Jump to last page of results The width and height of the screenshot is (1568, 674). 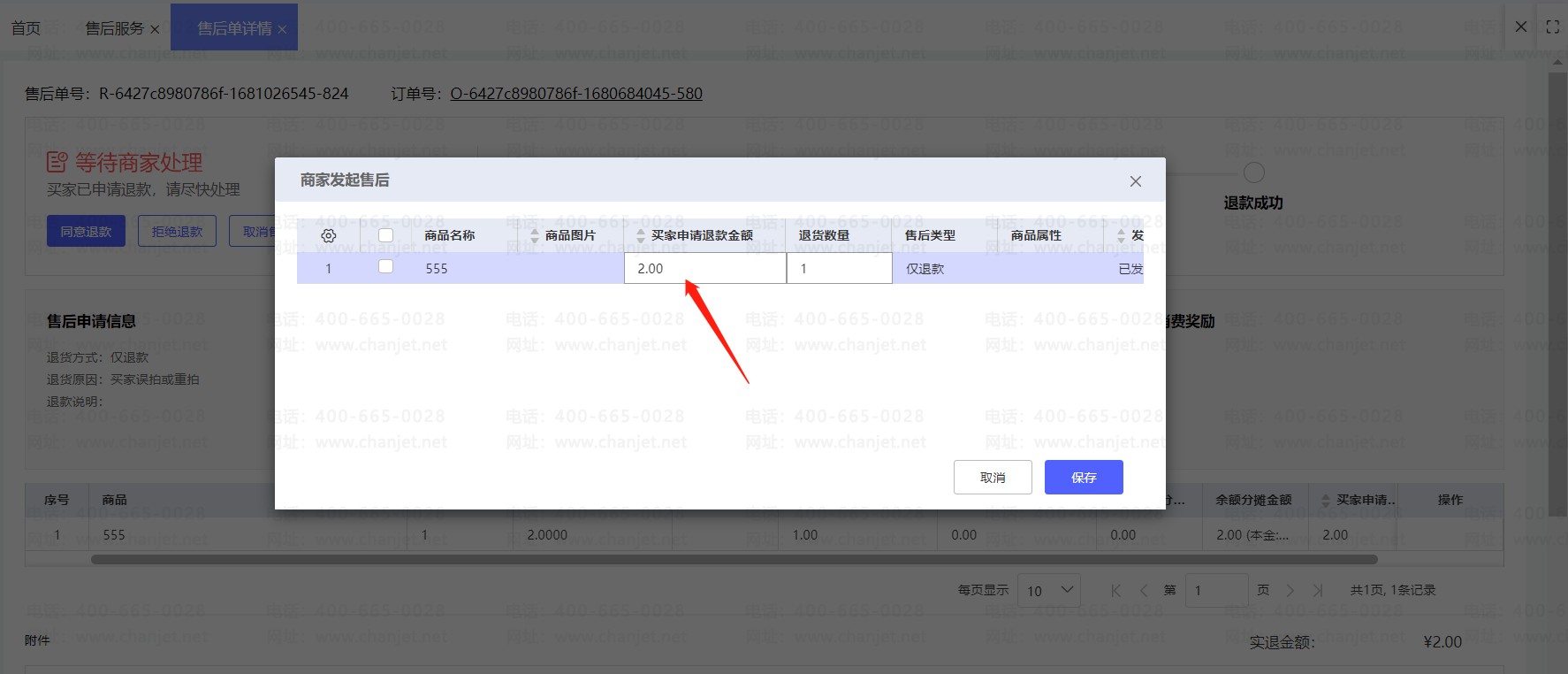point(1318,591)
